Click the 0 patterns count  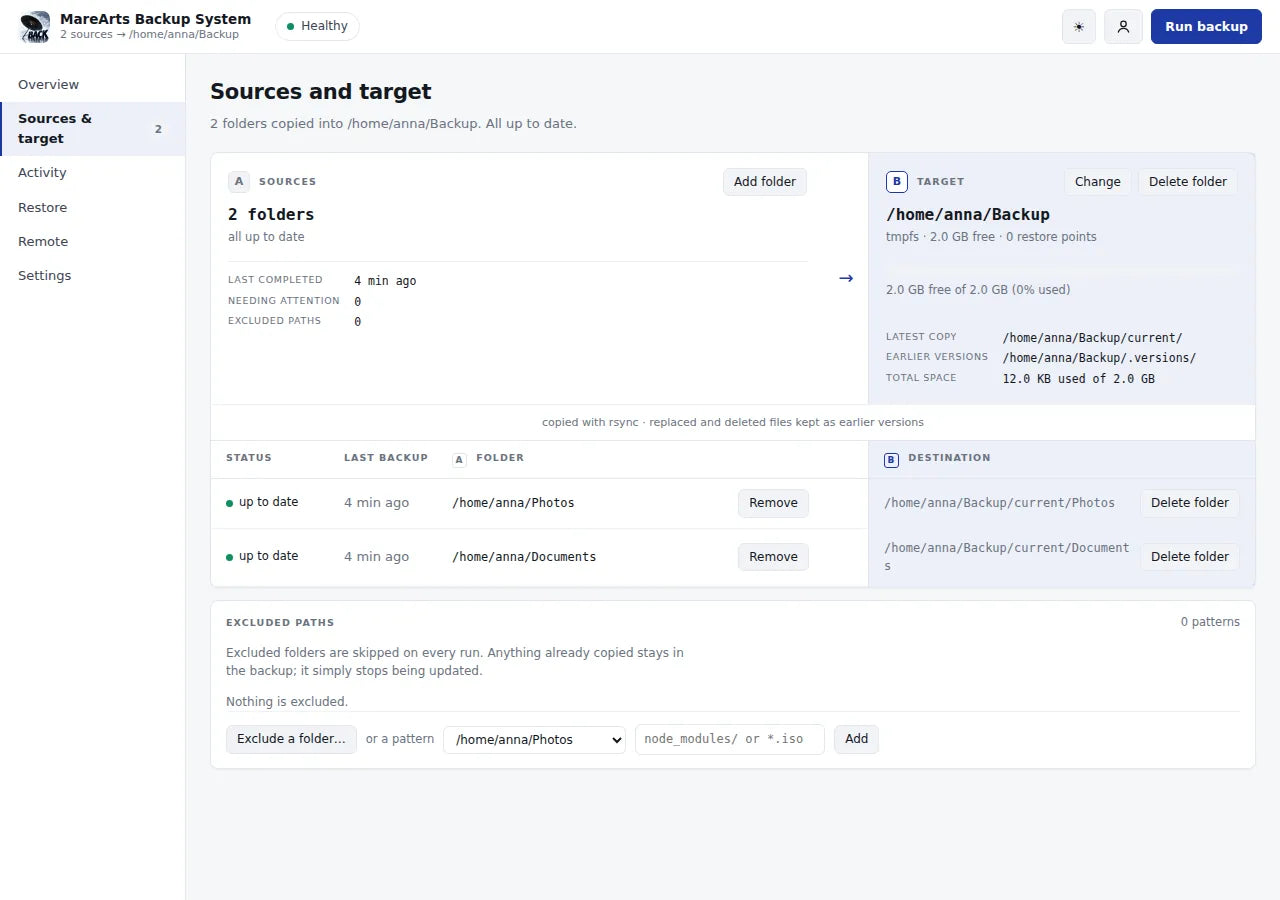point(1210,622)
